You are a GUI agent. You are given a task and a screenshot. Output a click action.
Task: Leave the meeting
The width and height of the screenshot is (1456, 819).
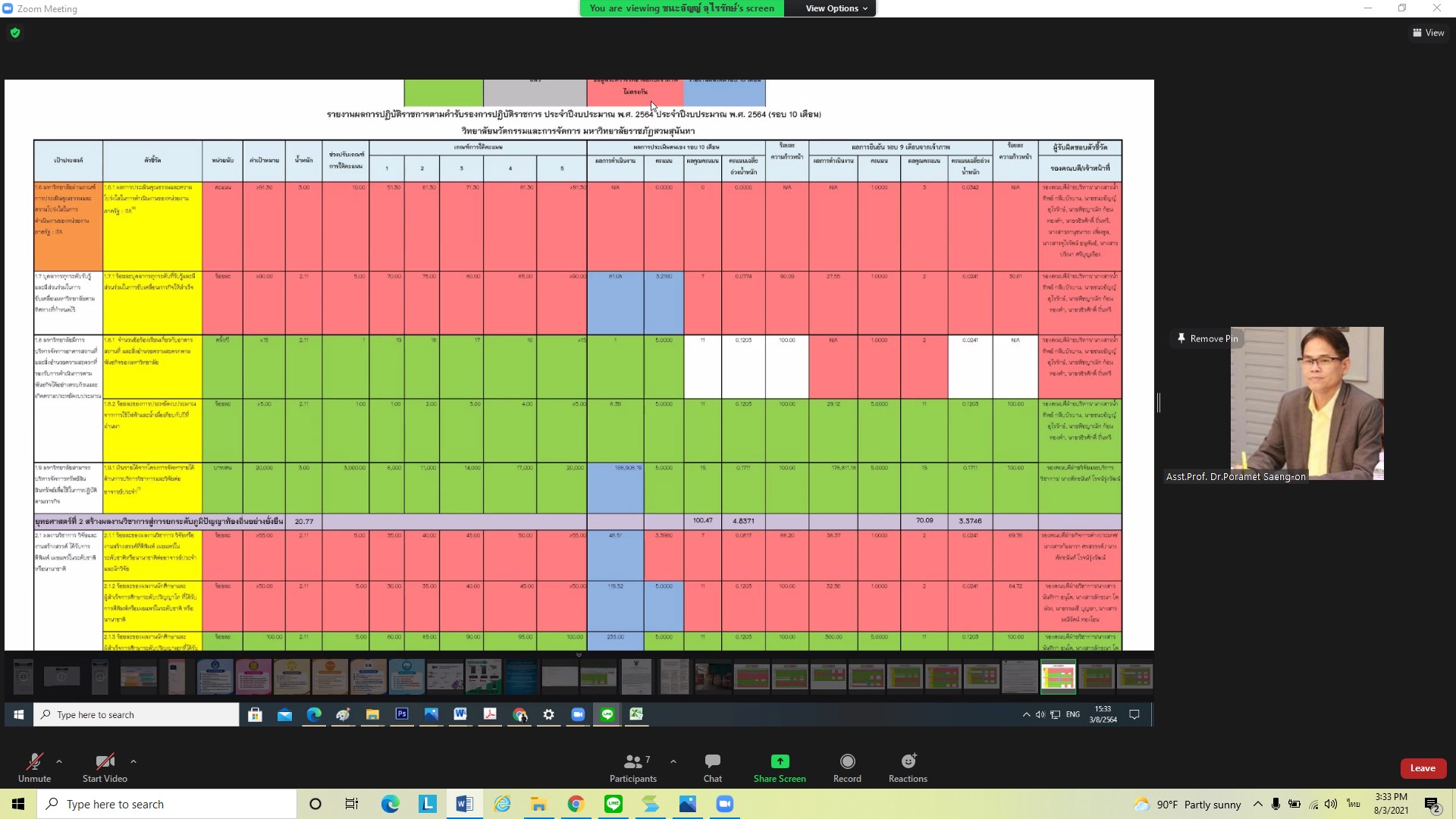(x=1422, y=768)
